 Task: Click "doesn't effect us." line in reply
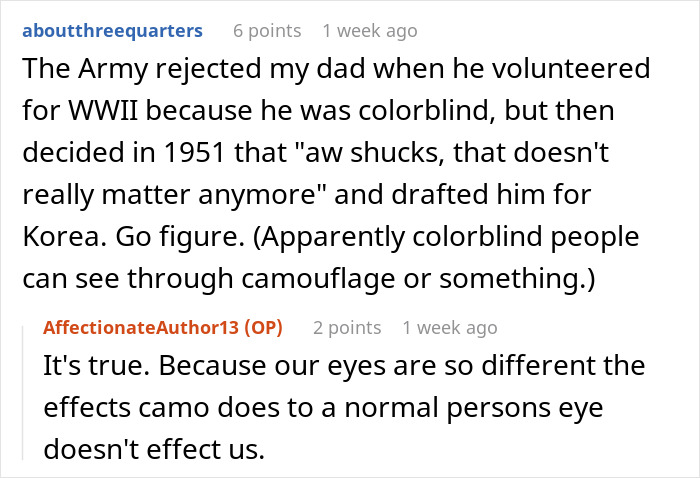pyautogui.click(x=154, y=449)
